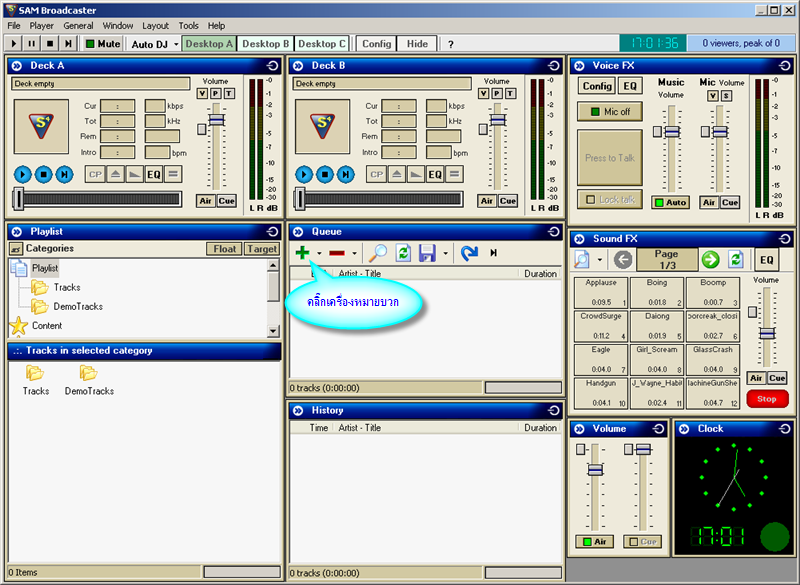Switch to Desktop C tab
The height and width of the screenshot is (585, 800).
coord(321,44)
